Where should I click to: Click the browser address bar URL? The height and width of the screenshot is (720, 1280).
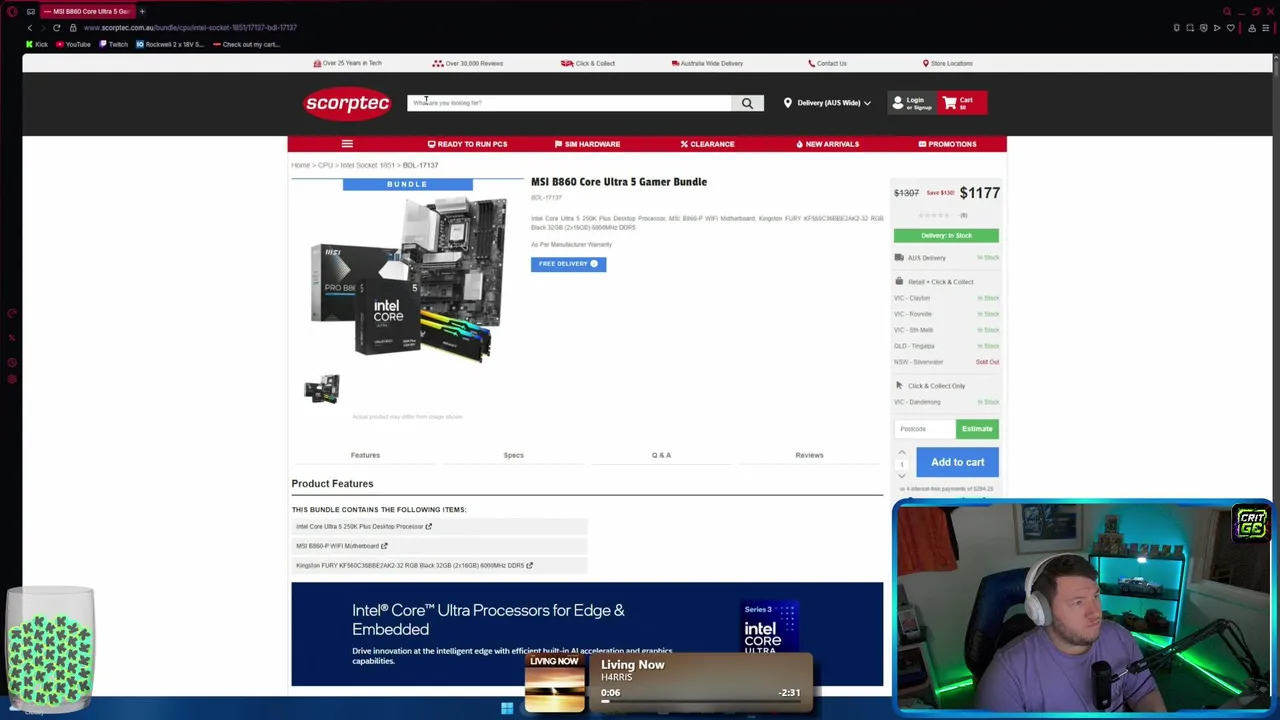click(x=190, y=28)
